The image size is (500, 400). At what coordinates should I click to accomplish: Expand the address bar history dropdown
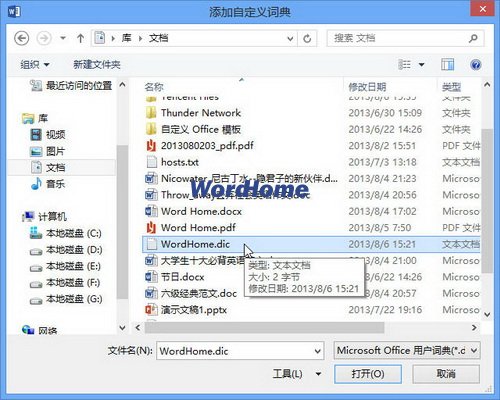click(x=290, y=39)
